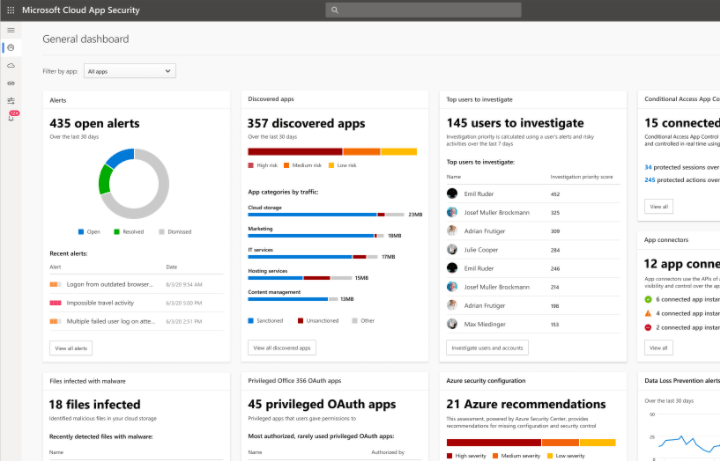
Task: Click the open alerts donut chart
Action: click(x=134, y=183)
